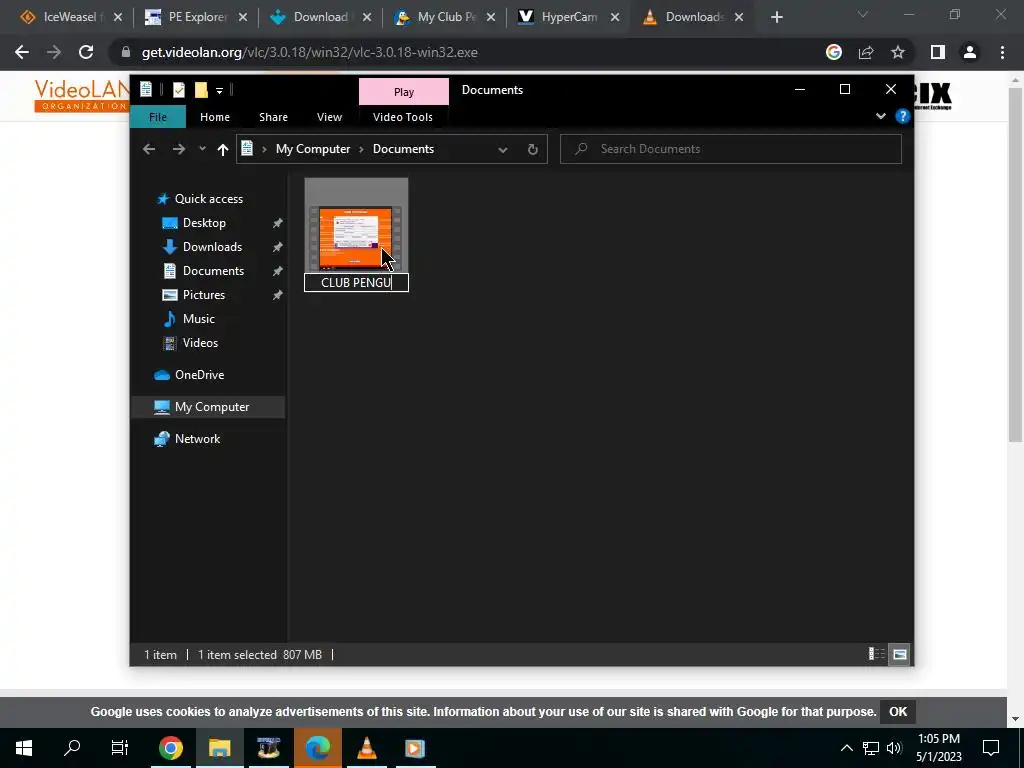Open Music in navigation pane
The image size is (1024, 768).
(199, 319)
